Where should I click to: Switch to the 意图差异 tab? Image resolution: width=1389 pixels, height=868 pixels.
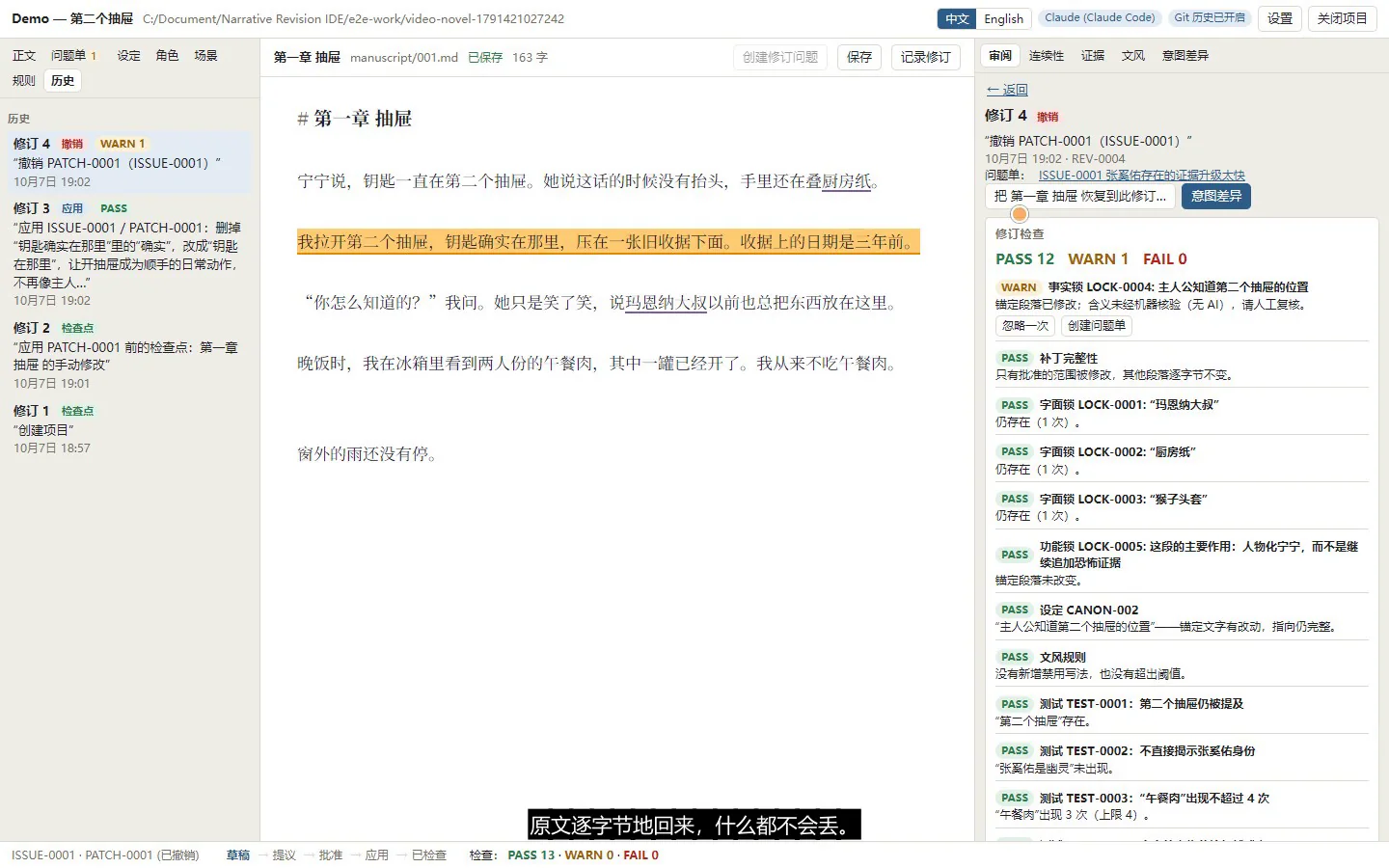(1185, 56)
